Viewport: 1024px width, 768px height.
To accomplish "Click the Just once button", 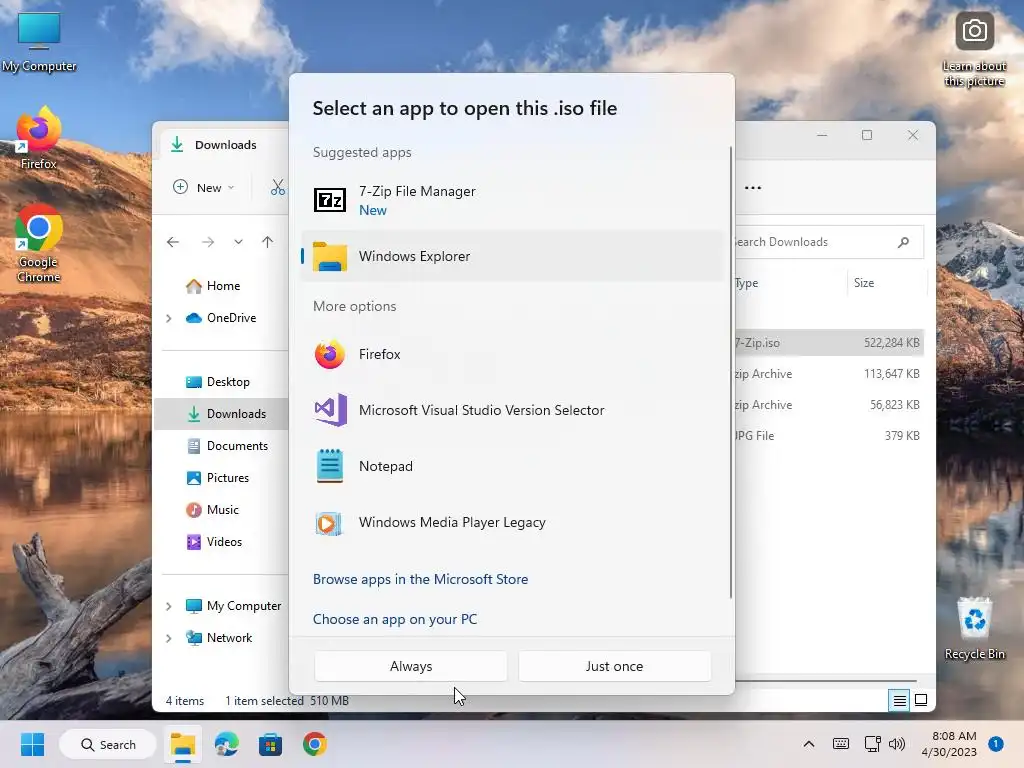I will 615,666.
